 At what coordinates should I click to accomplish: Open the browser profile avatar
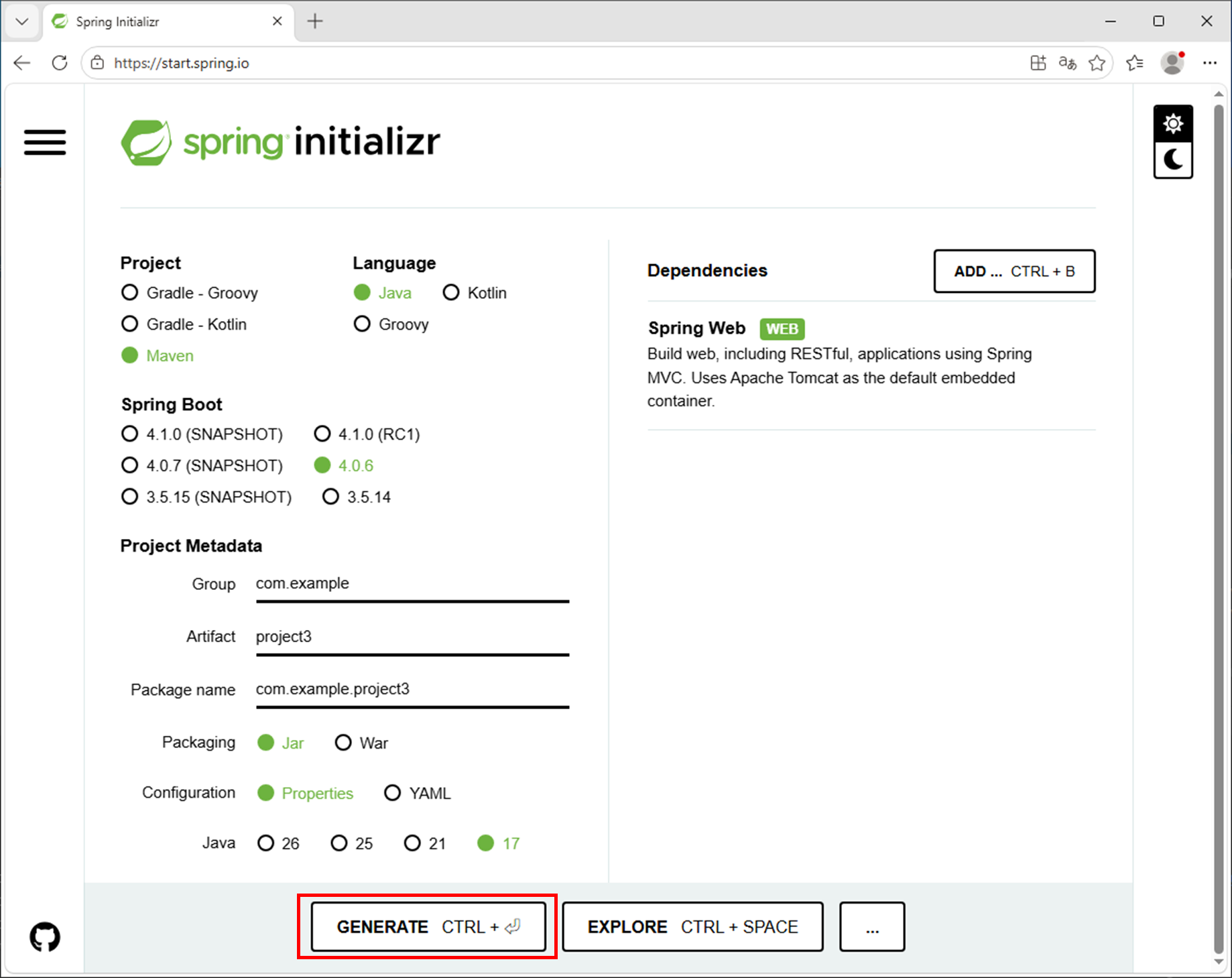[1172, 63]
